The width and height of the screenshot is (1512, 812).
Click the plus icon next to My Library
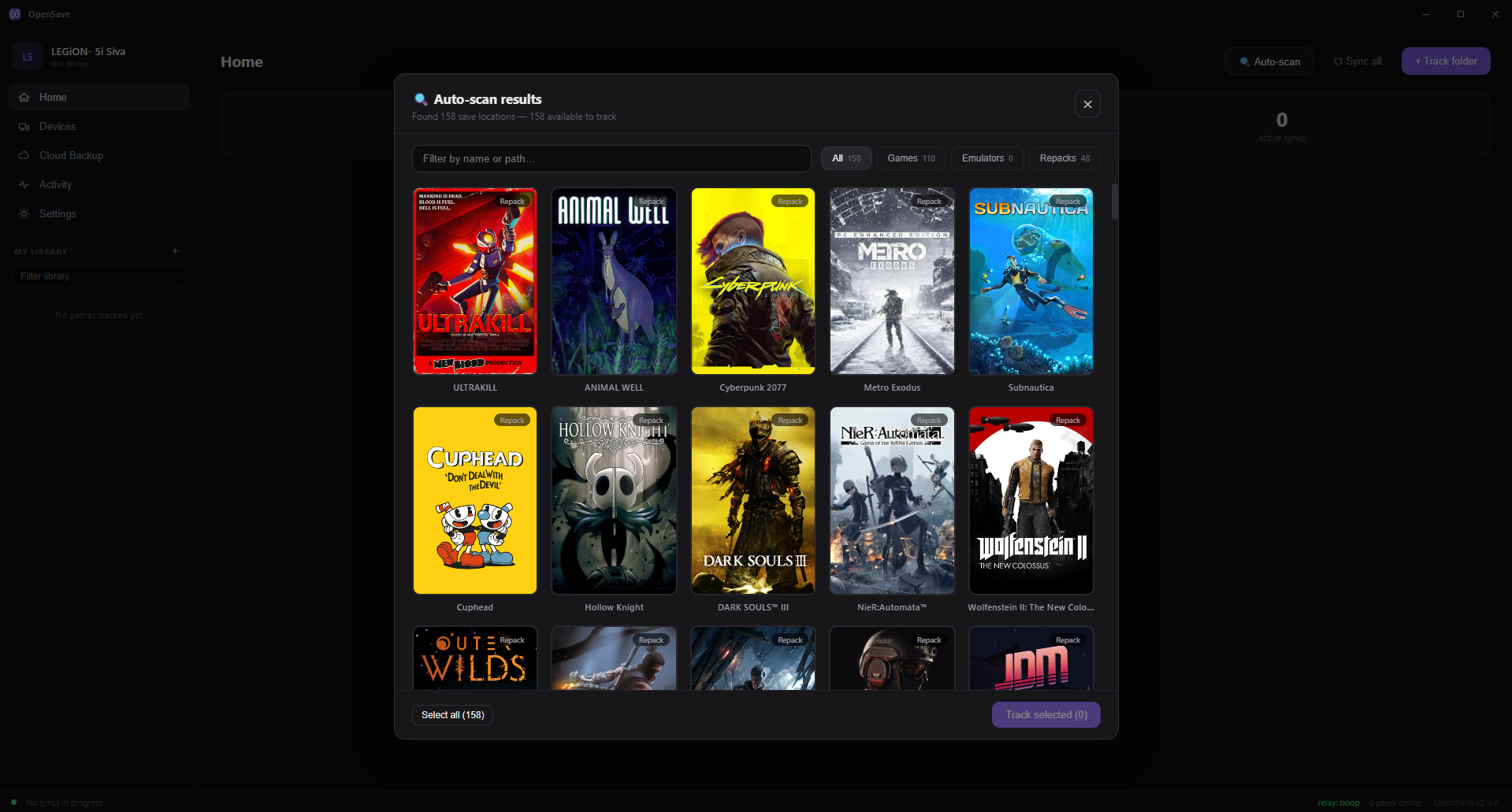(175, 251)
